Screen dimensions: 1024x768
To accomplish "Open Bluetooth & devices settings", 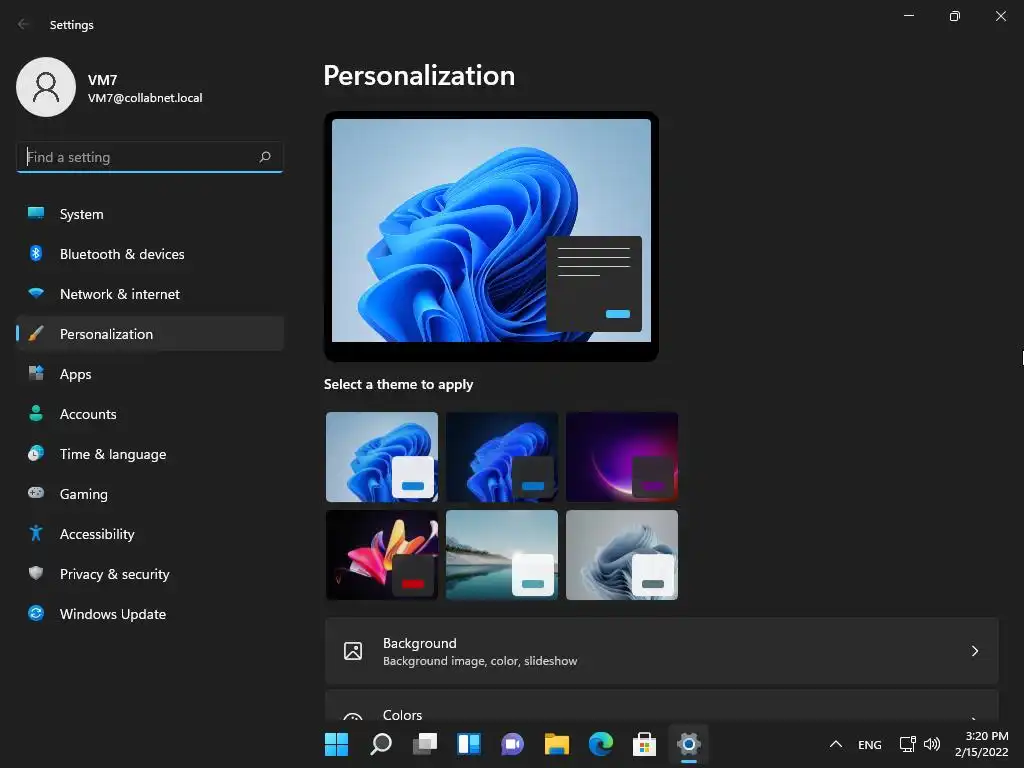I will coord(150,253).
